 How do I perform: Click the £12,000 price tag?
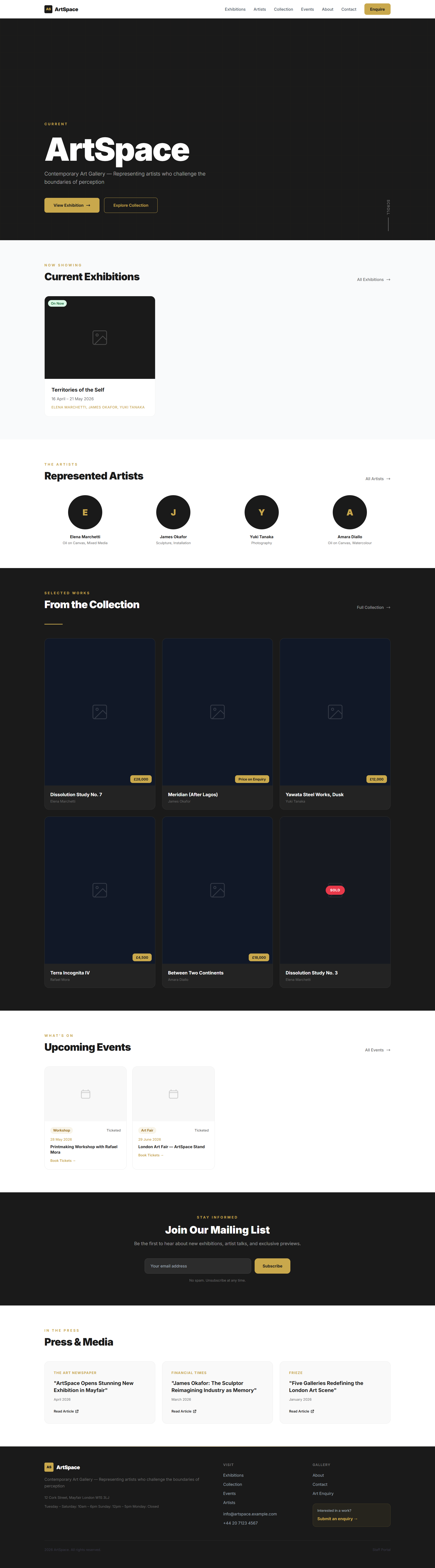(376, 779)
